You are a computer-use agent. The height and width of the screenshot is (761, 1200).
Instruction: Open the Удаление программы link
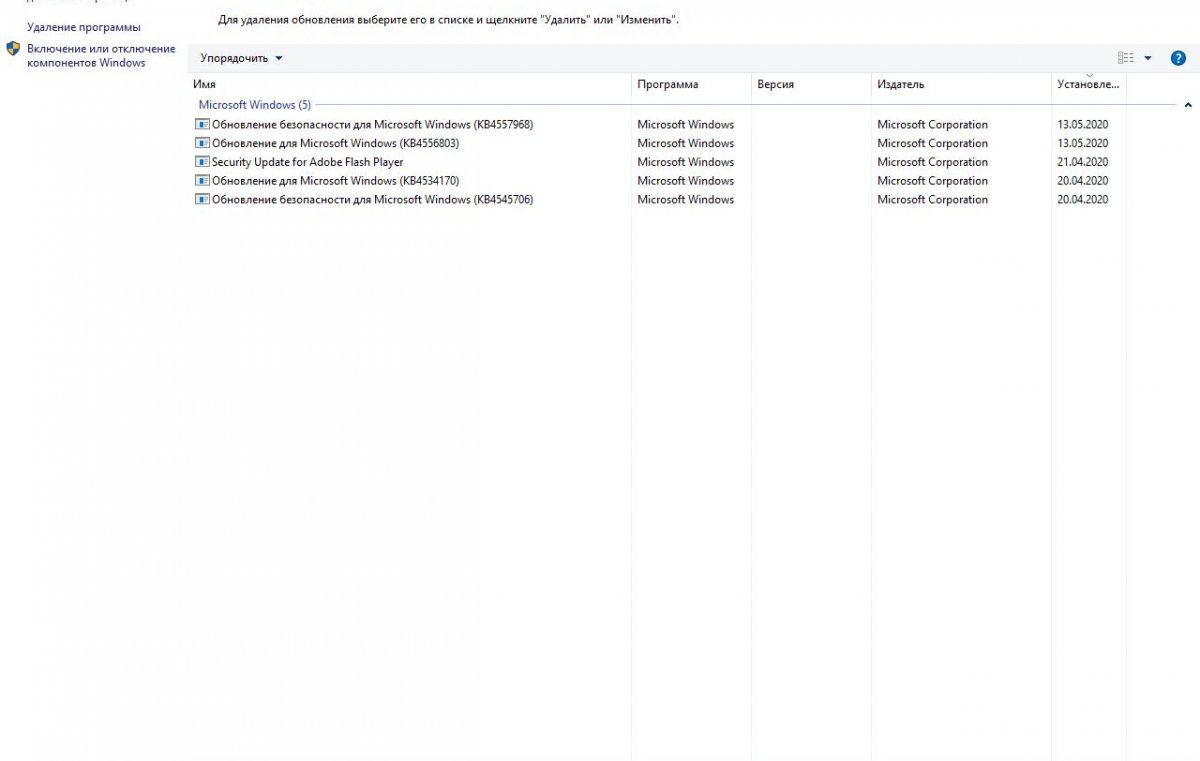click(84, 27)
